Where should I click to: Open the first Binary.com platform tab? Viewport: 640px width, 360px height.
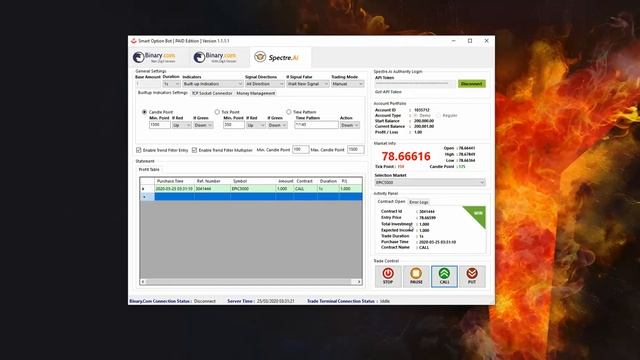pos(155,58)
